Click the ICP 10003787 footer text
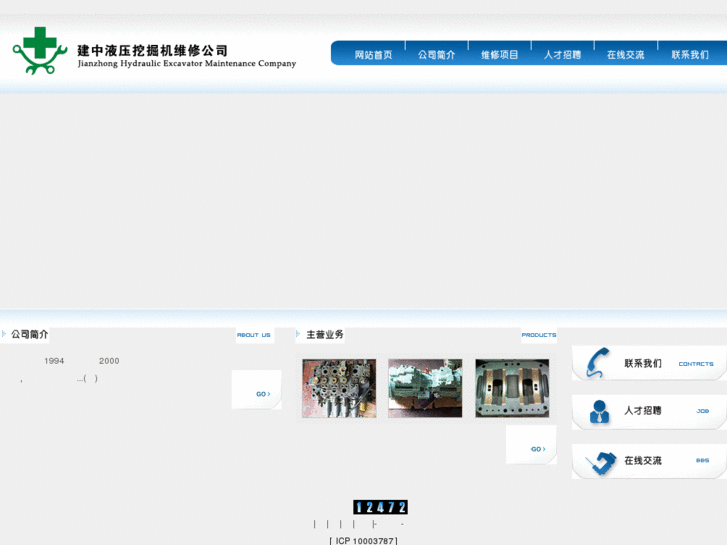The height and width of the screenshot is (545, 727). 364,541
